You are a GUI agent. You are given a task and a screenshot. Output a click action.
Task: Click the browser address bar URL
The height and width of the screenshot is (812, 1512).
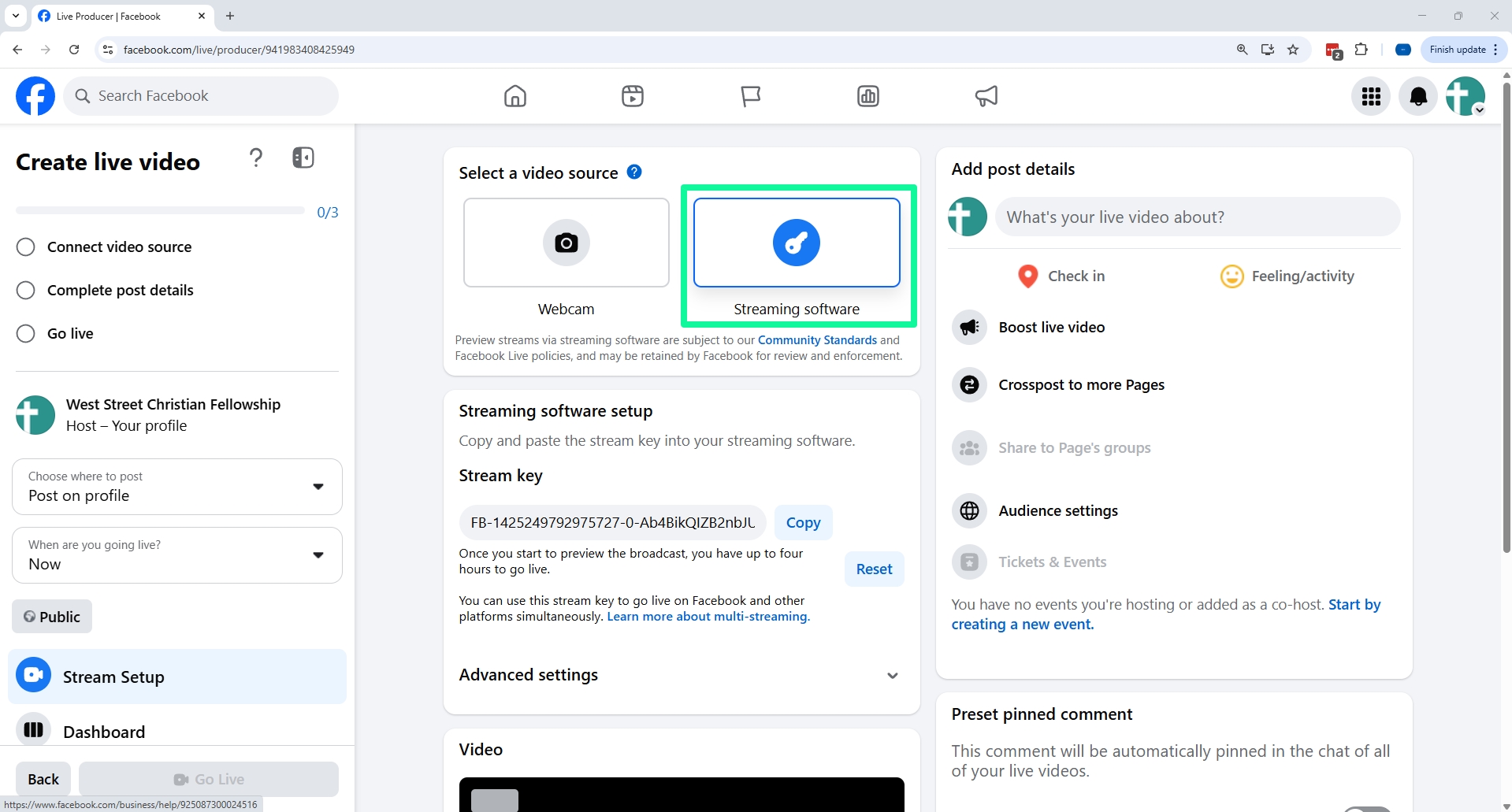(x=239, y=50)
